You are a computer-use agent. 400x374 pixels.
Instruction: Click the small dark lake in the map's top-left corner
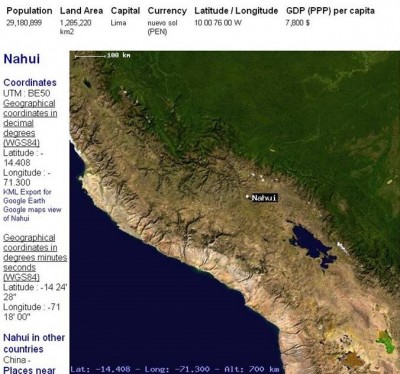pyautogui.click(x=87, y=83)
